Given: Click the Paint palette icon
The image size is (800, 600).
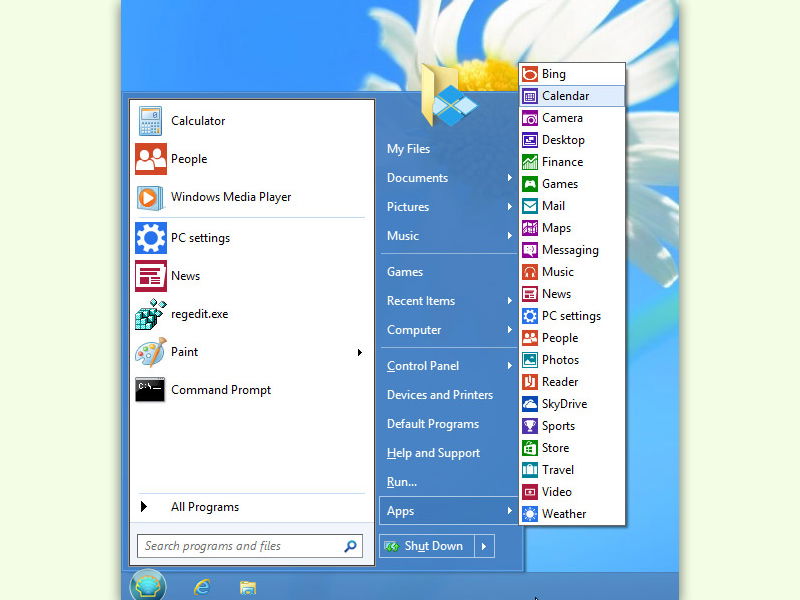Looking at the screenshot, I should pos(151,352).
